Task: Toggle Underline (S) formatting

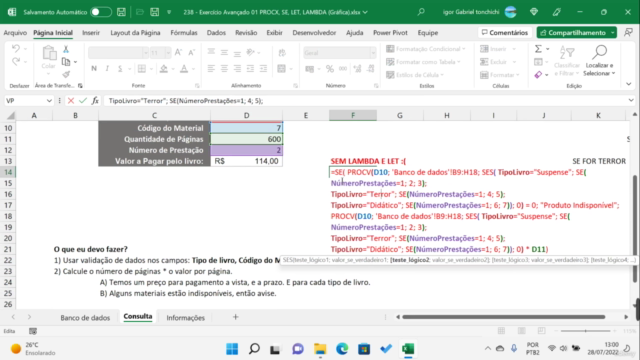Action: coord(120,69)
